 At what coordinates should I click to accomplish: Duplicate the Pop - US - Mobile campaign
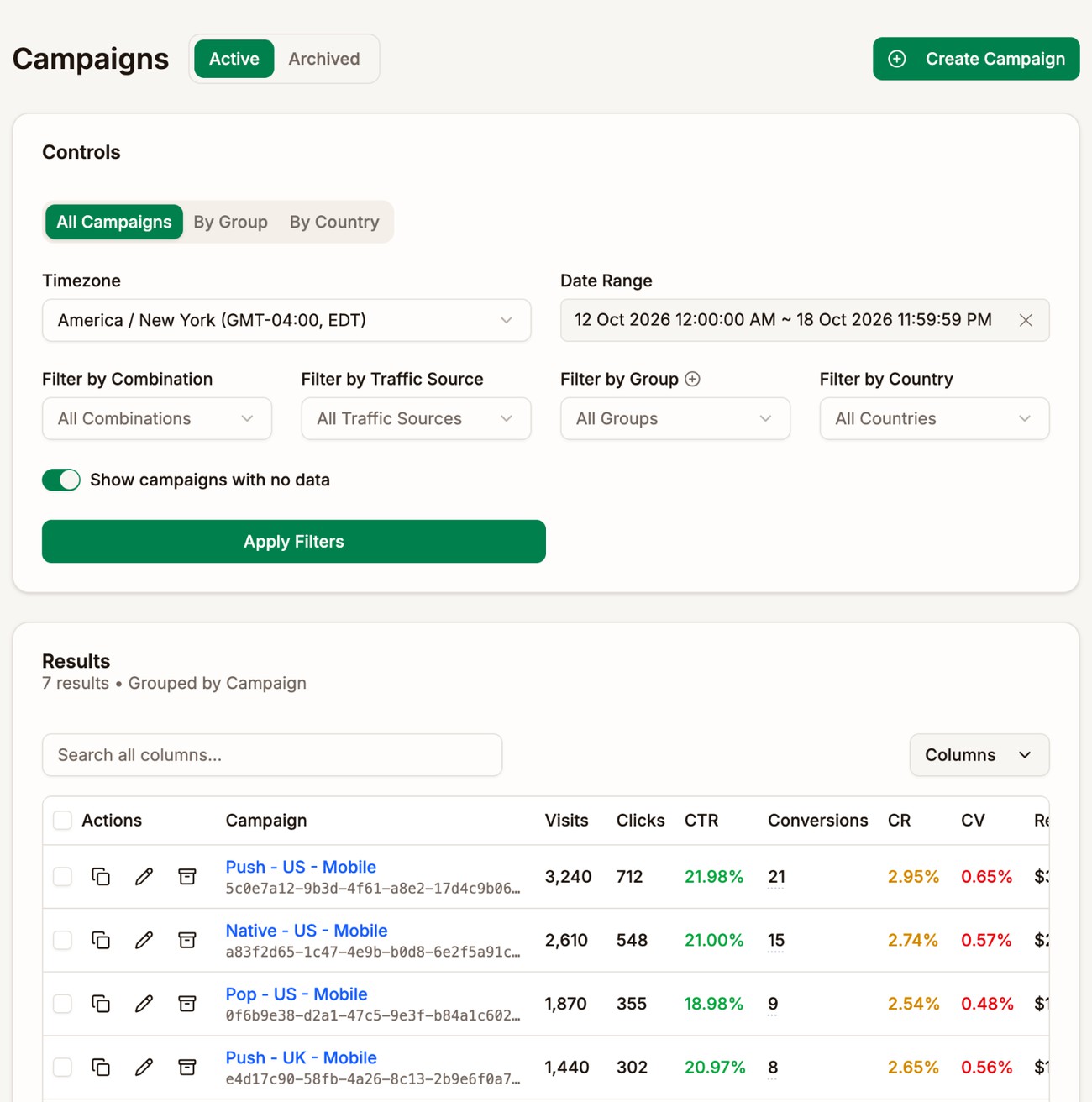tap(101, 1003)
